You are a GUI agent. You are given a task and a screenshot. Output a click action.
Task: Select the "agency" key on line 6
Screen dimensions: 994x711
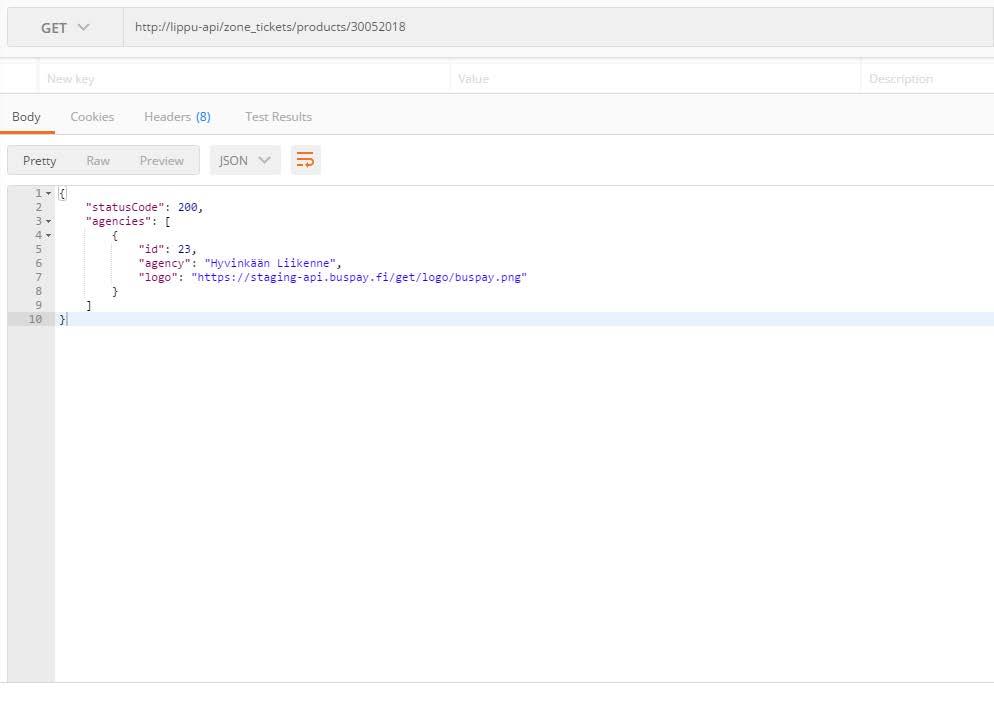pos(165,263)
